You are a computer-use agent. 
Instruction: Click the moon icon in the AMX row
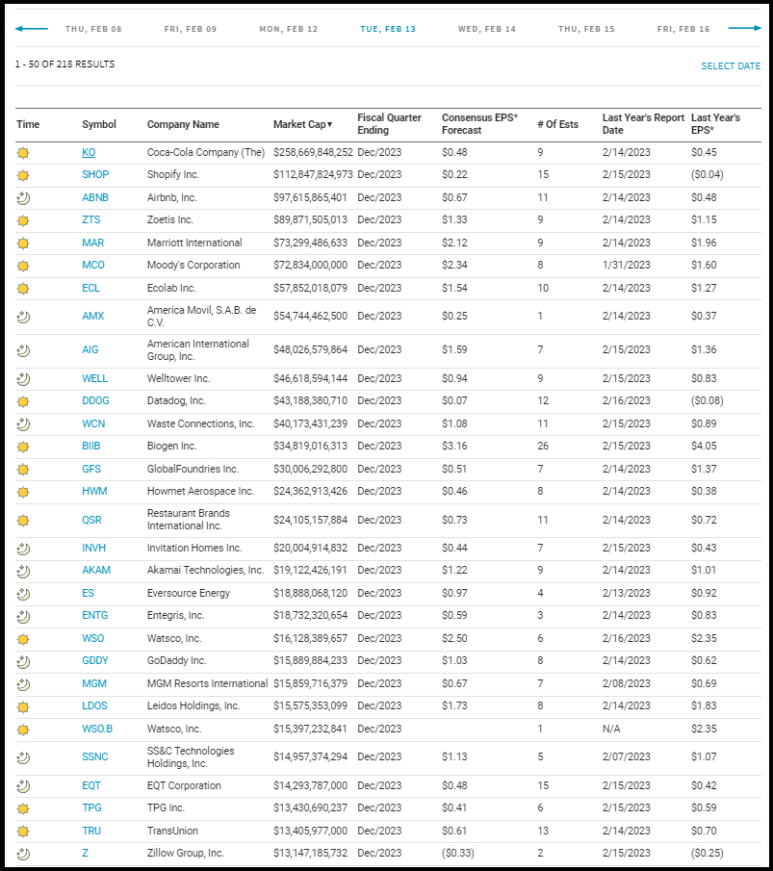click(x=23, y=317)
